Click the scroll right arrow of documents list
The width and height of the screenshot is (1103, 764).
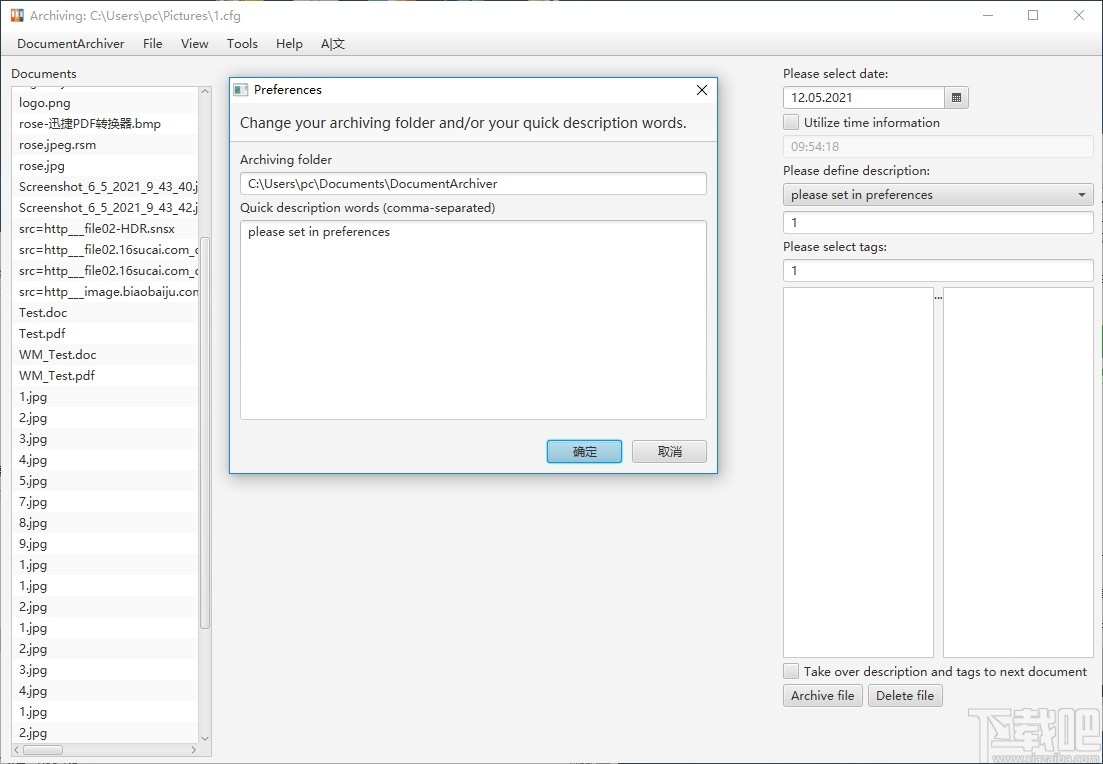[x=193, y=750]
